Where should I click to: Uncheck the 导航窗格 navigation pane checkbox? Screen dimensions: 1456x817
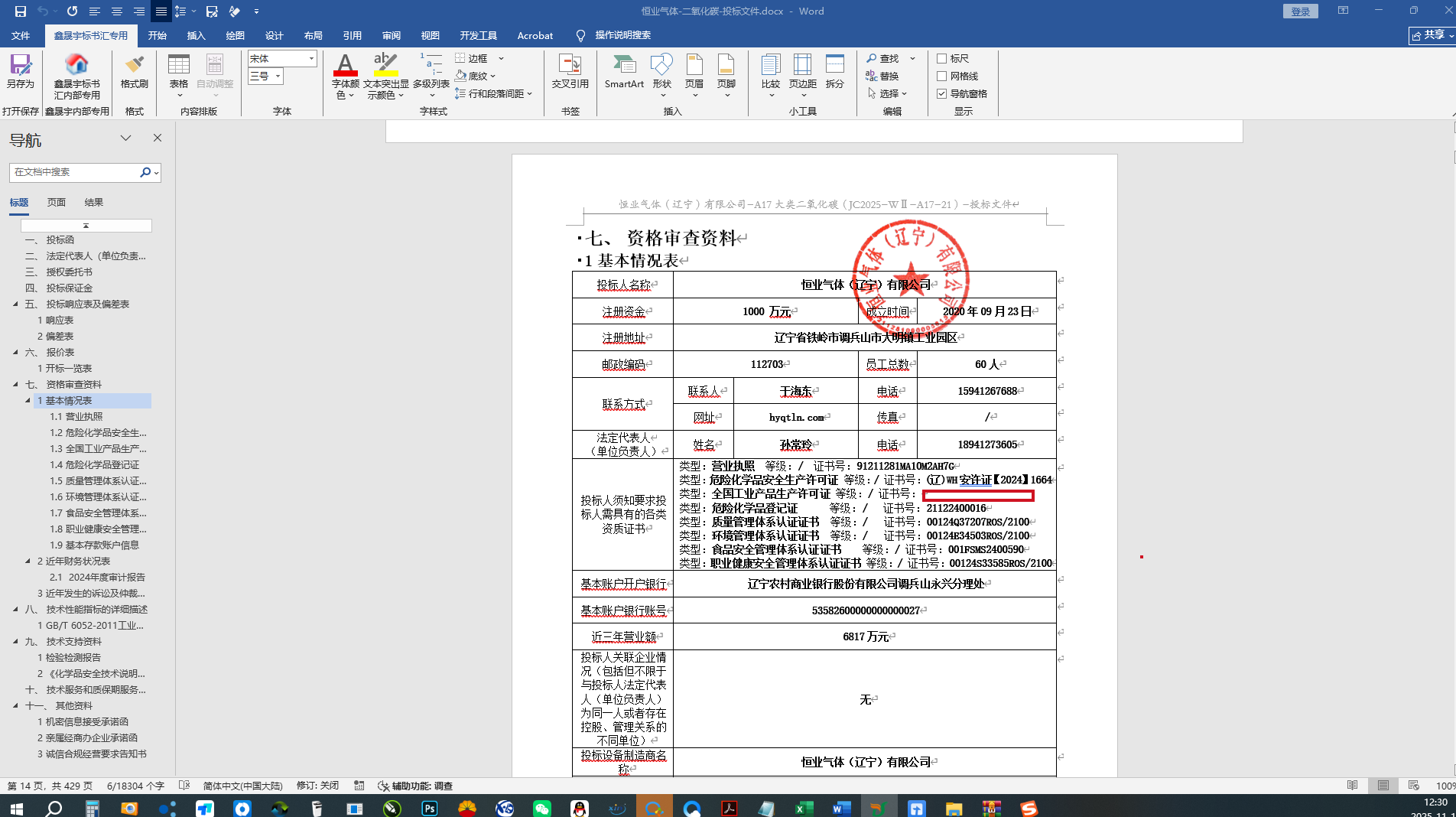(942, 93)
